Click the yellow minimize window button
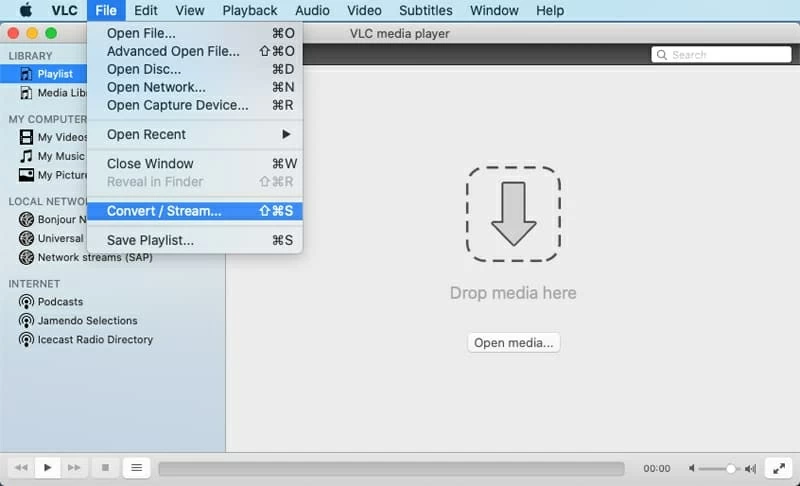This screenshot has height=486, width=800. [x=32, y=33]
